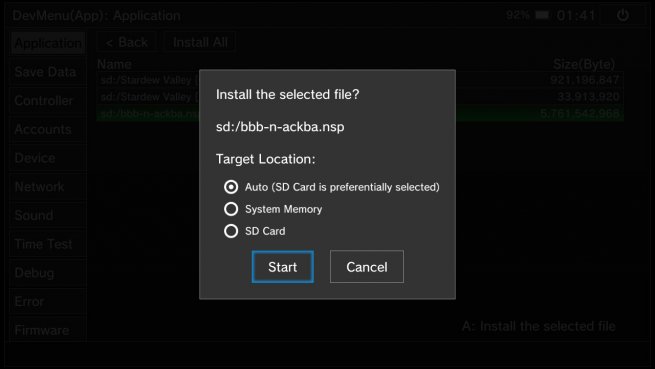The width and height of the screenshot is (655, 369).
Task: Go back with the Back button
Action: tap(127, 42)
